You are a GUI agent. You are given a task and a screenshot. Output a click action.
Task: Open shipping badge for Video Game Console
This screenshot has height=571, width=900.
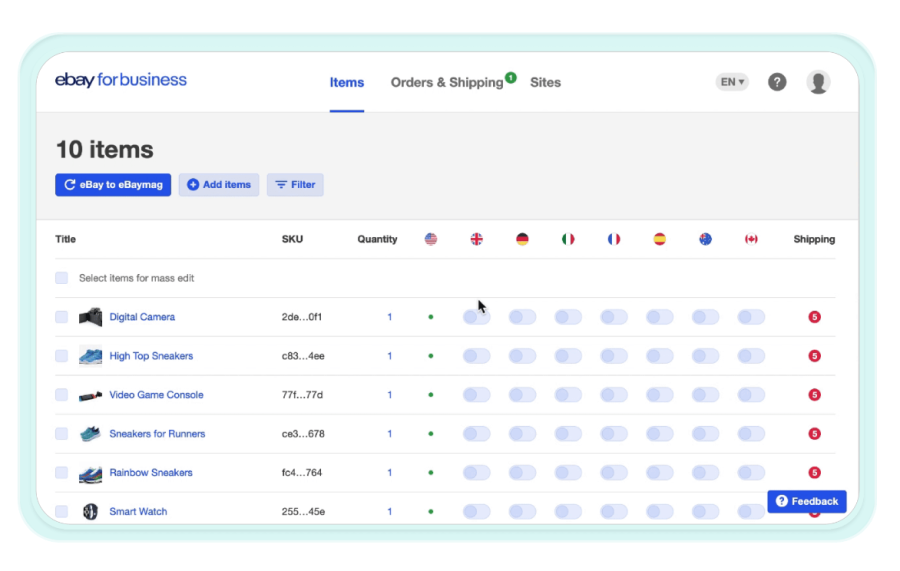click(x=814, y=395)
